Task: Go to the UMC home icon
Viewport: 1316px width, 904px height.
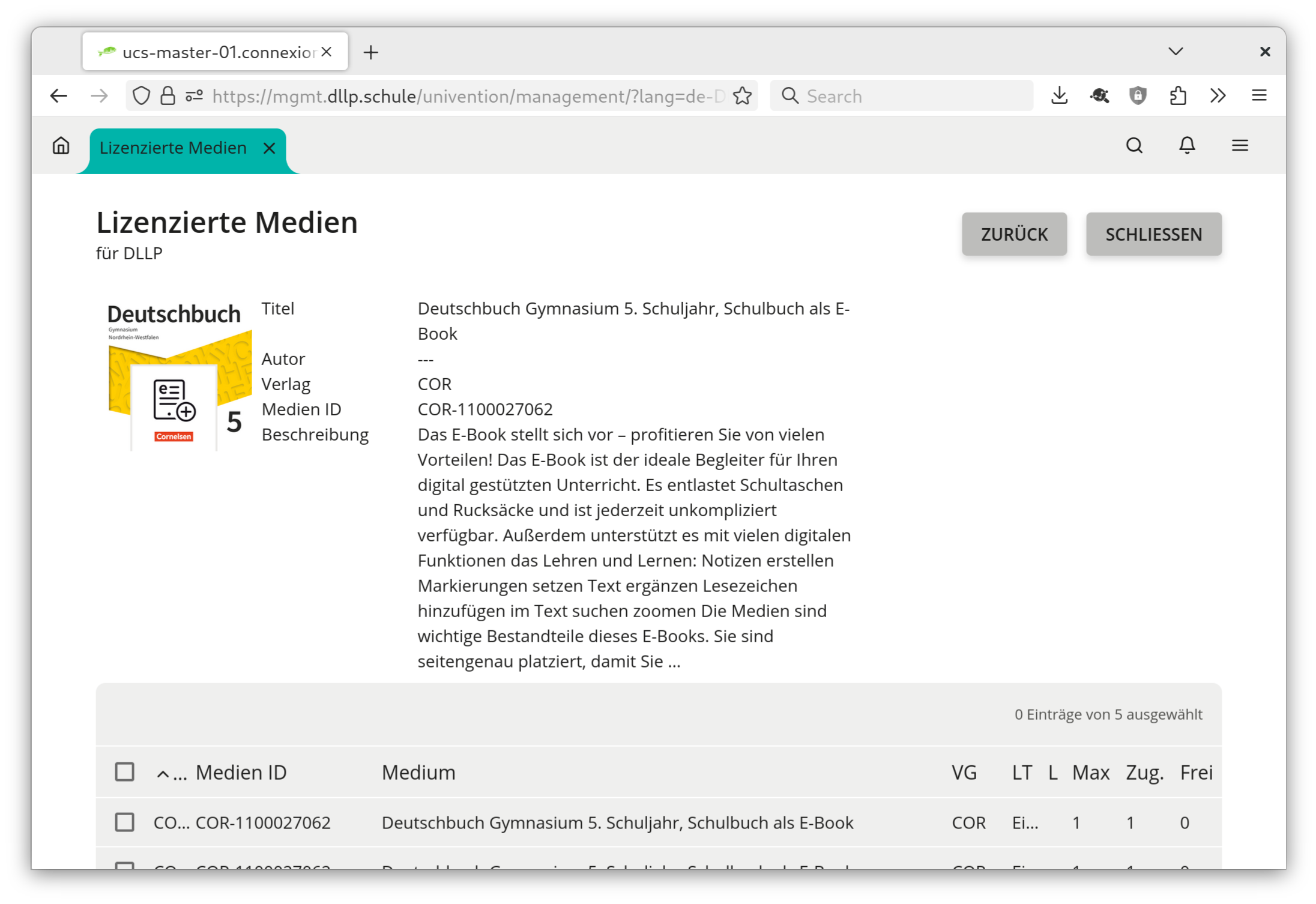Action: (61, 146)
